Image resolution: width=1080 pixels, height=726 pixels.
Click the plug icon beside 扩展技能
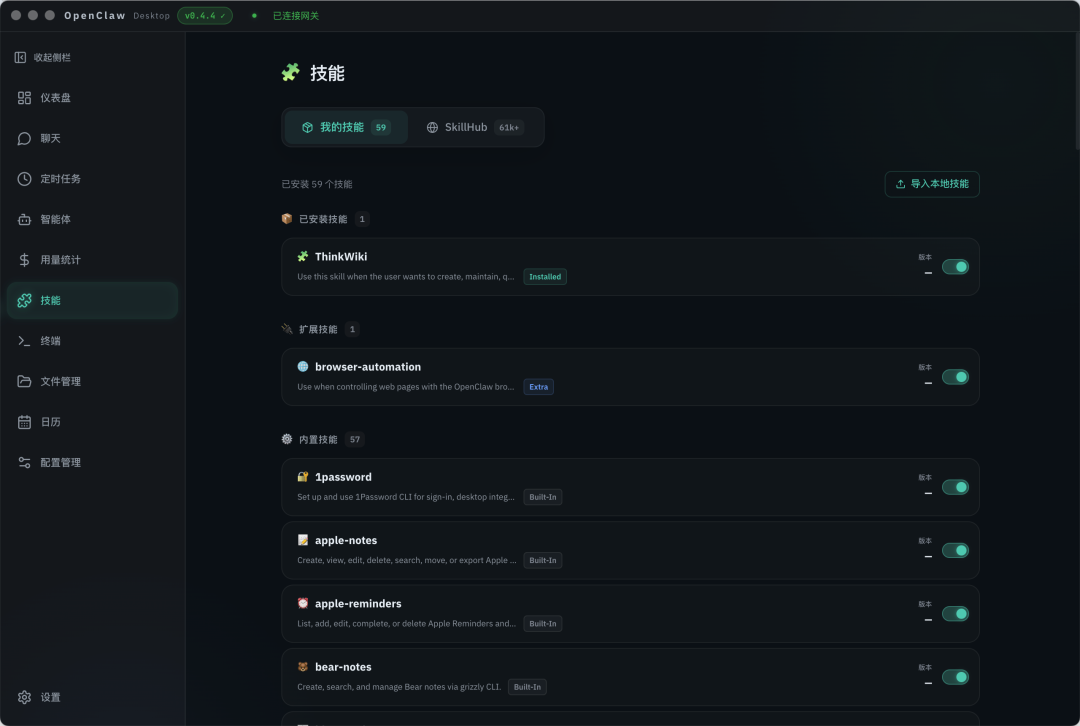pyautogui.click(x=287, y=329)
